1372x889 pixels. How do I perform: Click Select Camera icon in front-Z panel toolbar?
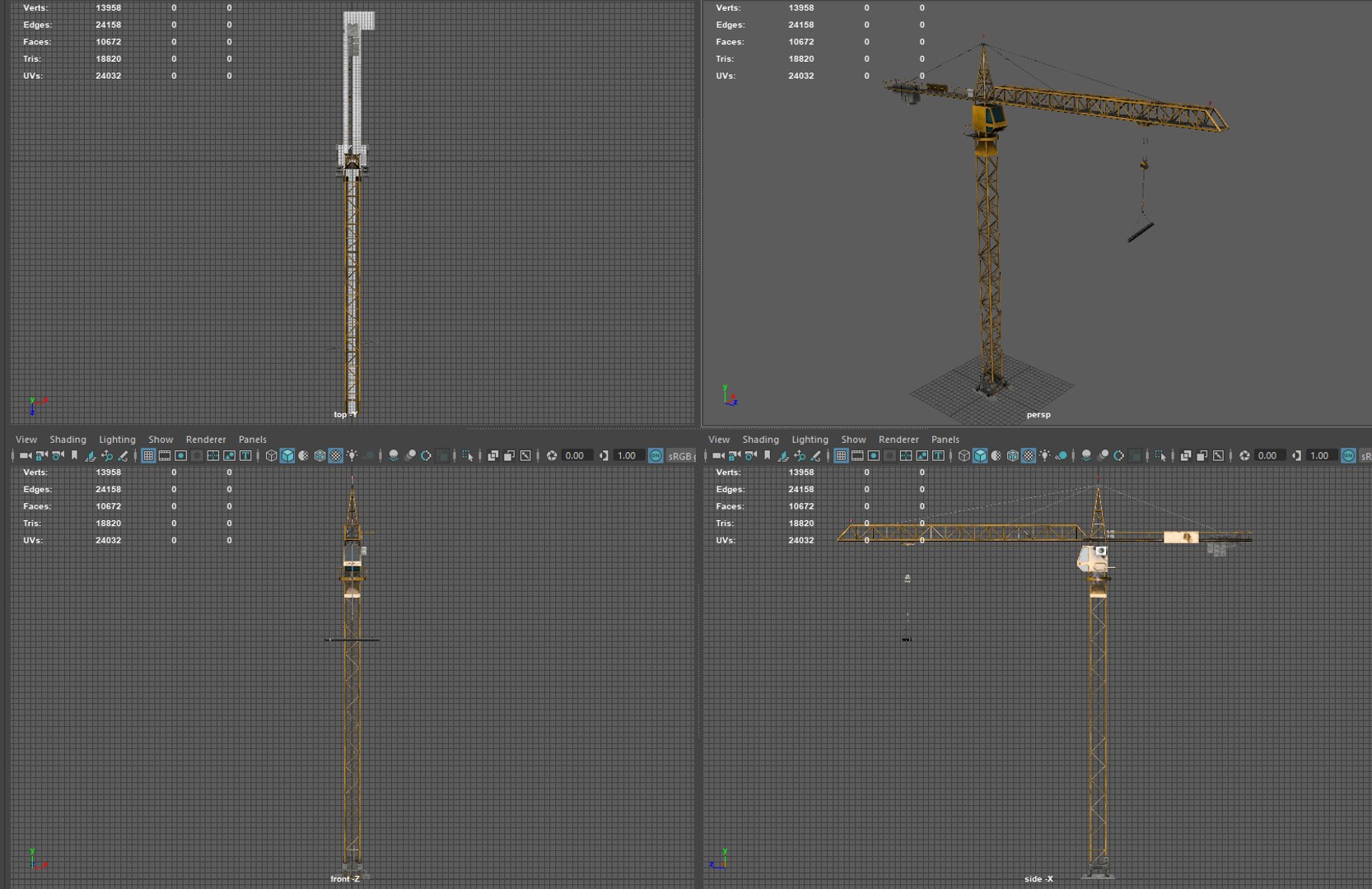[x=26, y=455]
